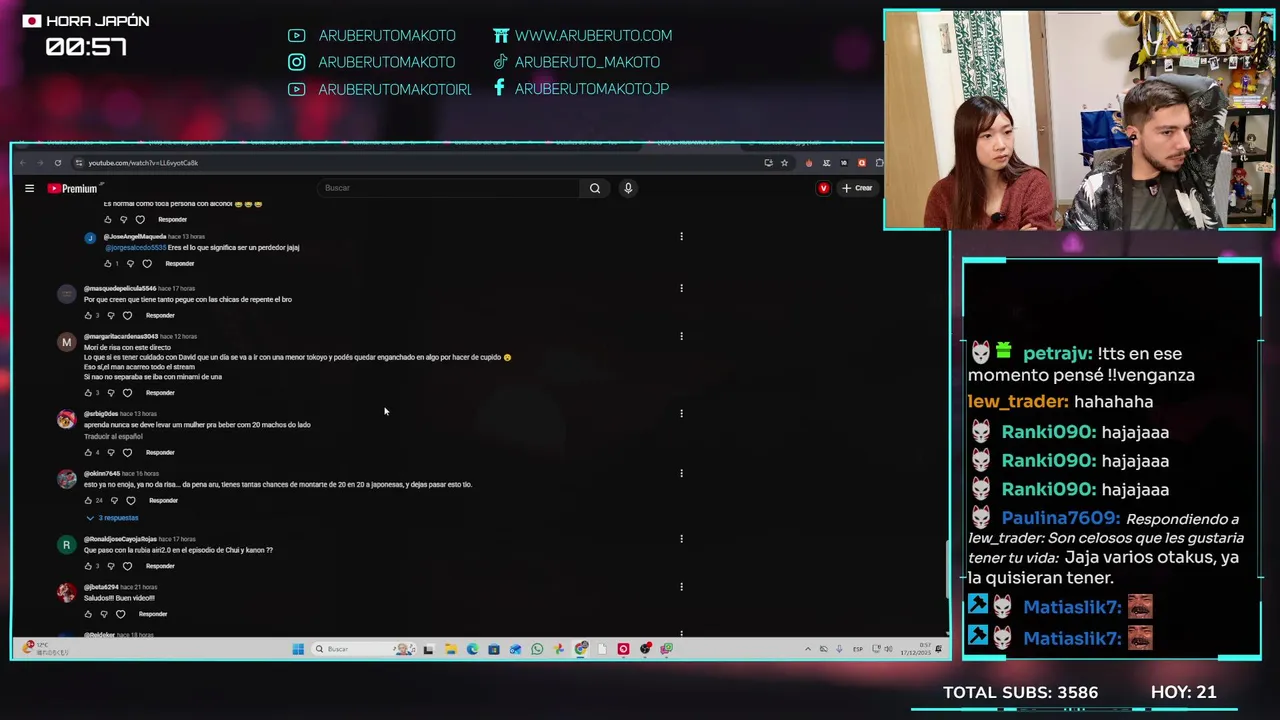
Task: Open the ESP language indicator in tray
Action: (858, 649)
